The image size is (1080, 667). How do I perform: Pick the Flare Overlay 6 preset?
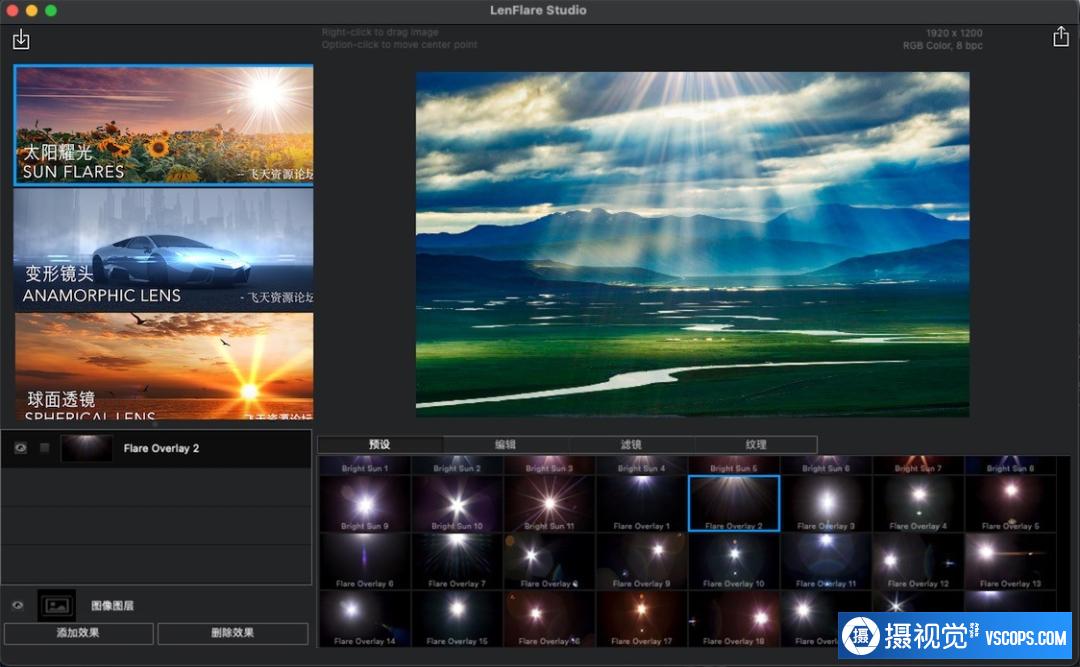[365, 561]
